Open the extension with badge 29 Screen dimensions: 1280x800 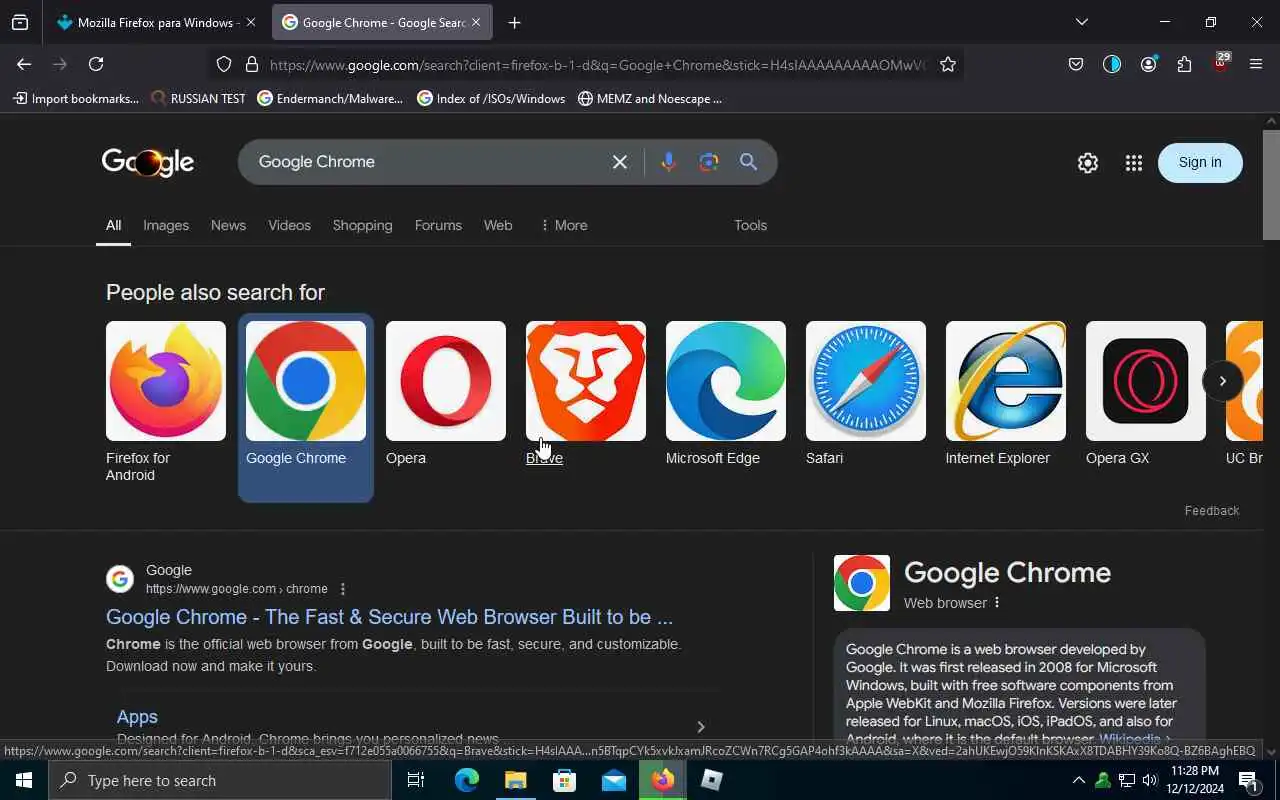(1220, 62)
